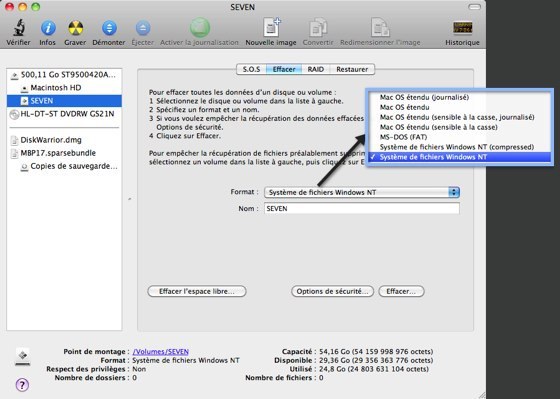Screen dimensions: 560x399
Task: Select the Macintosh HD volume
Action: pos(64,88)
